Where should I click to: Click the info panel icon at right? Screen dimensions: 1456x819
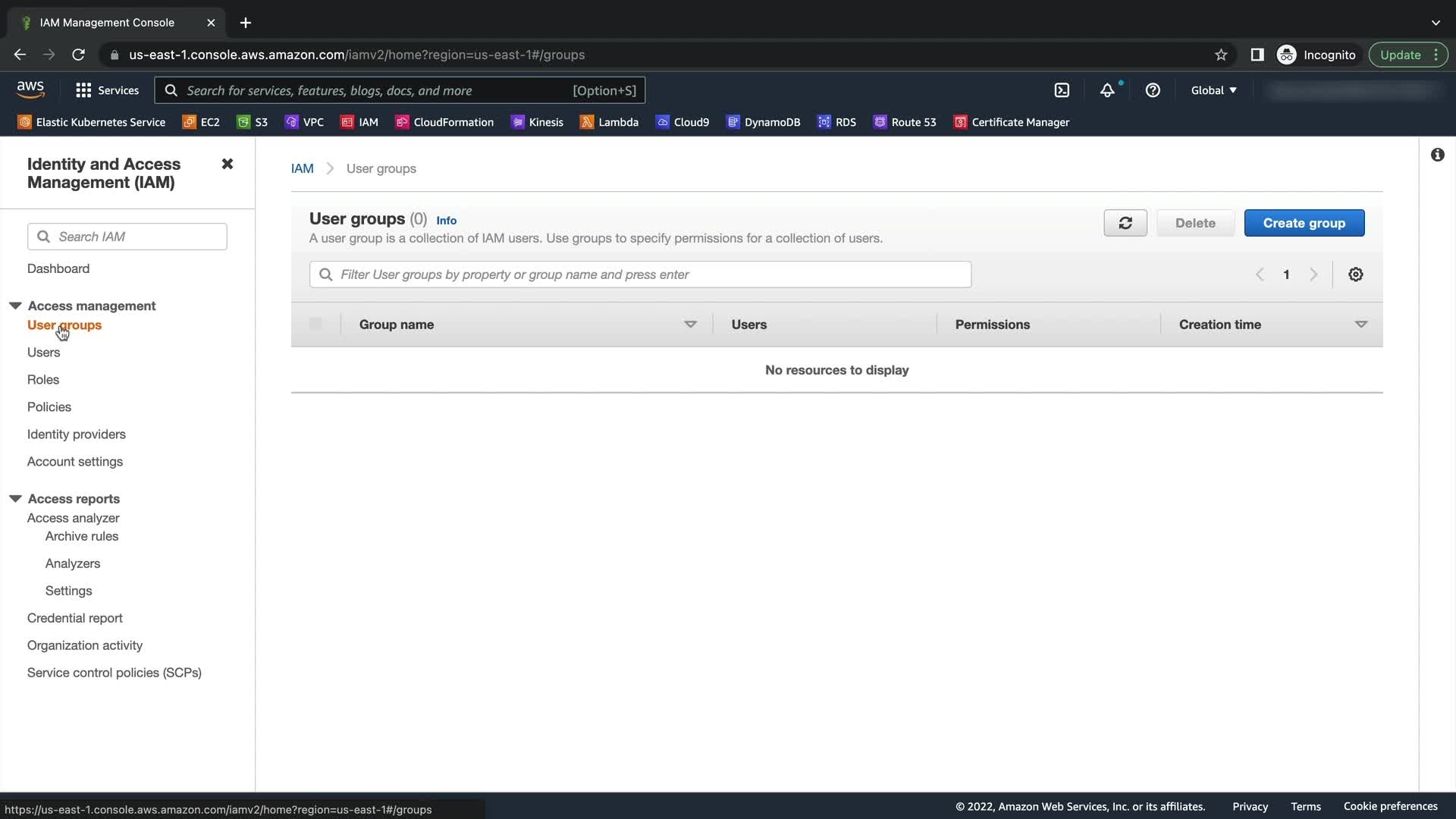tap(1437, 155)
